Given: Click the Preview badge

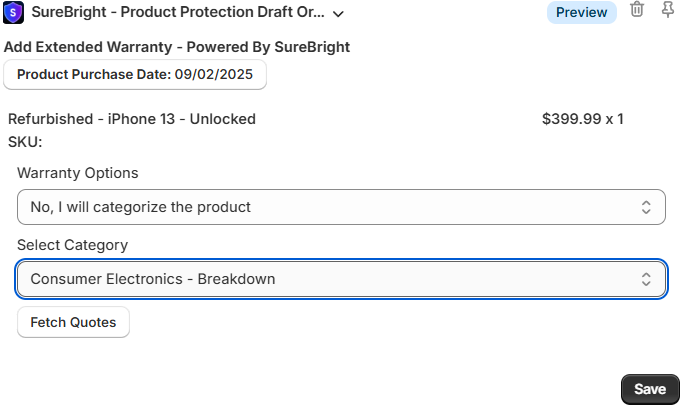Looking at the screenshot, I should coord(581,12).
